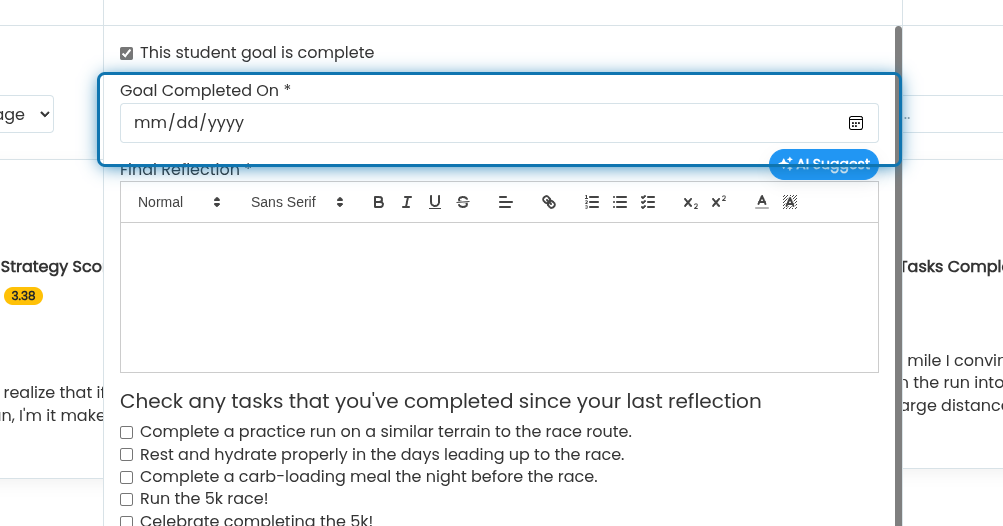Open the text alignment dropdown
This screenshot has width=1003, height=526.
click(505, 202)
